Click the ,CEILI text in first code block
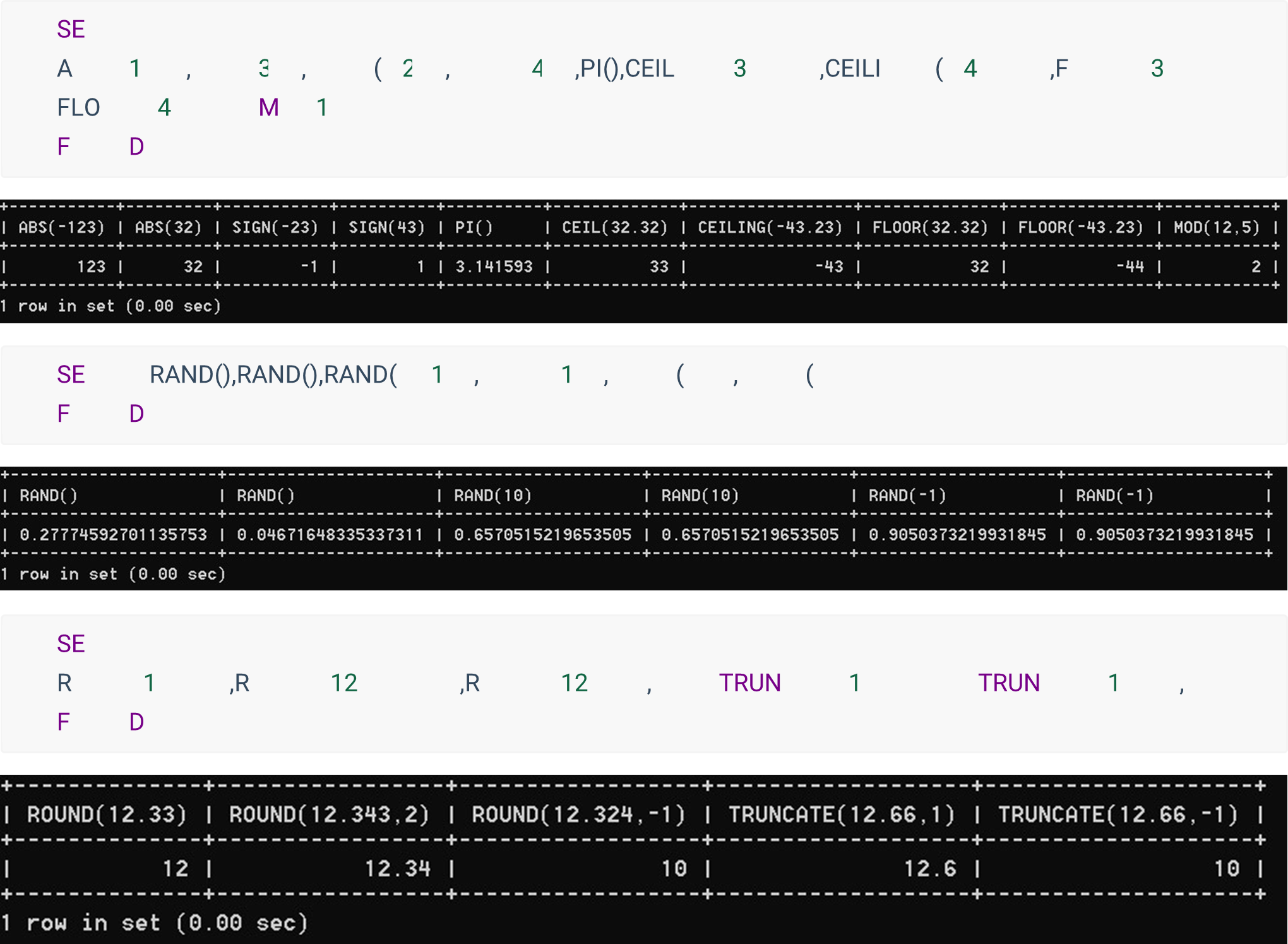Image resolution: width=1288 pixels, height=944 pixels. 849,68
